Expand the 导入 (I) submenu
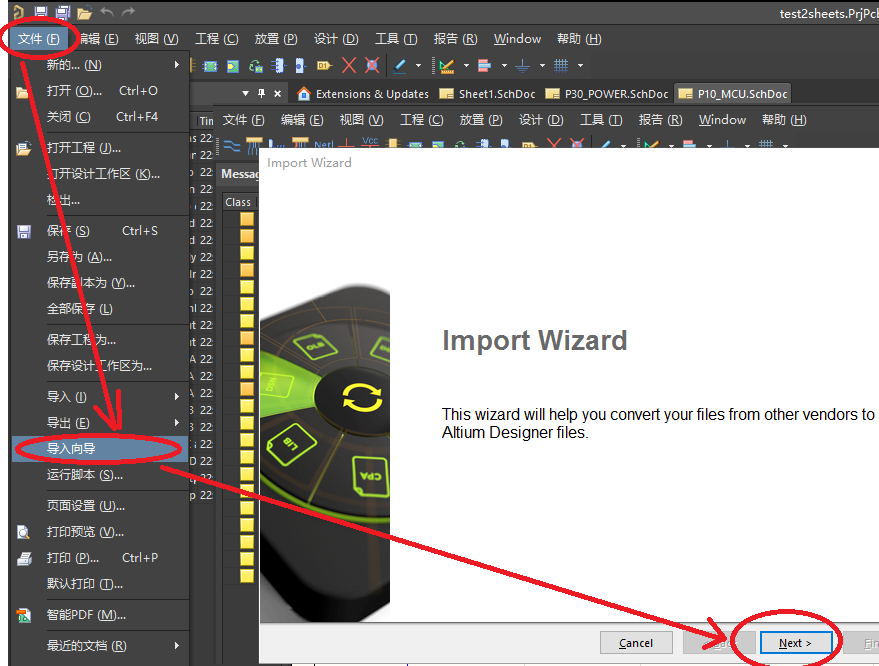Screen dimensions: 879x666 pyautogui.click(x=101, y=397)
